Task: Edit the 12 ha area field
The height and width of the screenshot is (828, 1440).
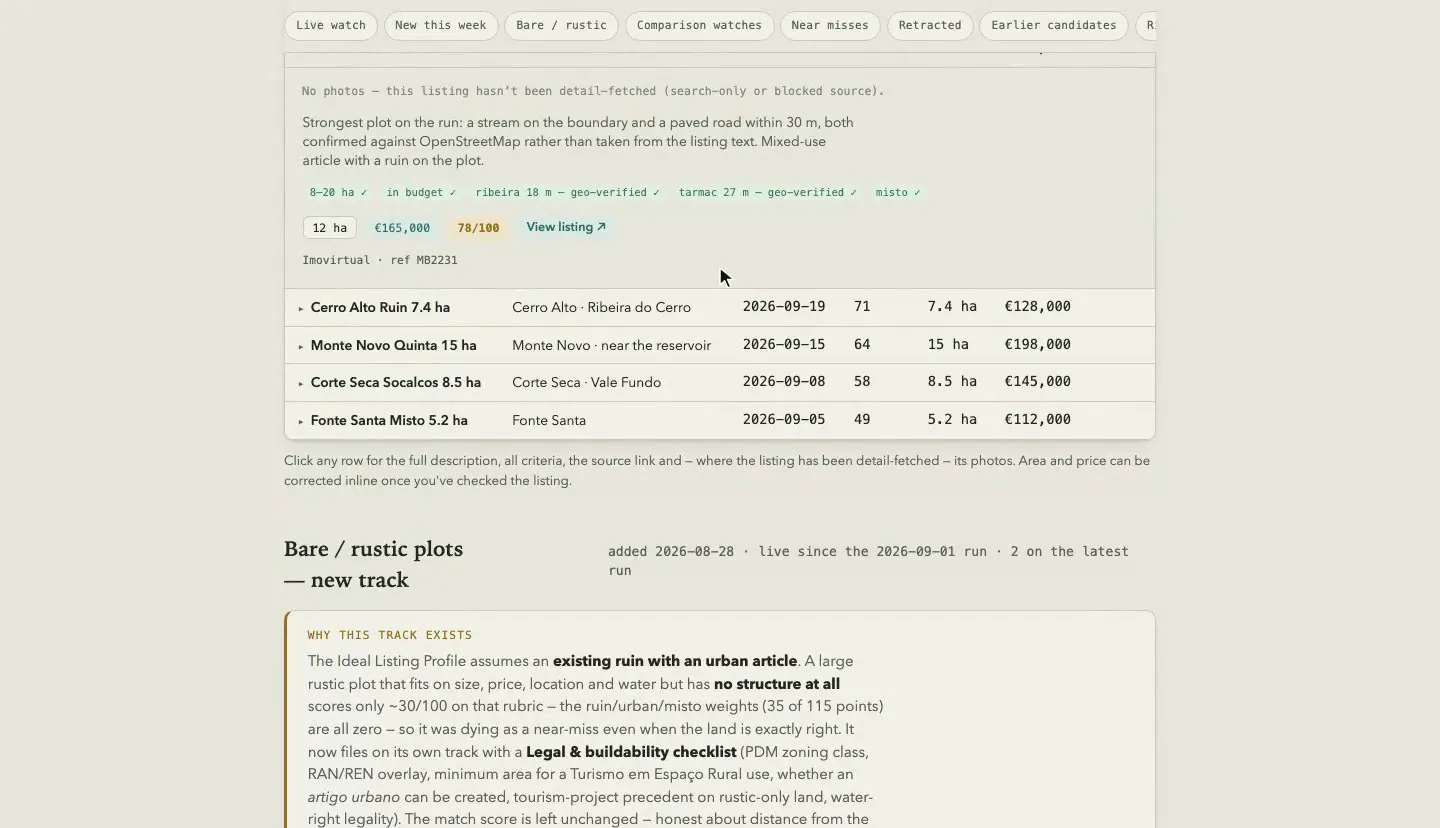Action: 330,228
